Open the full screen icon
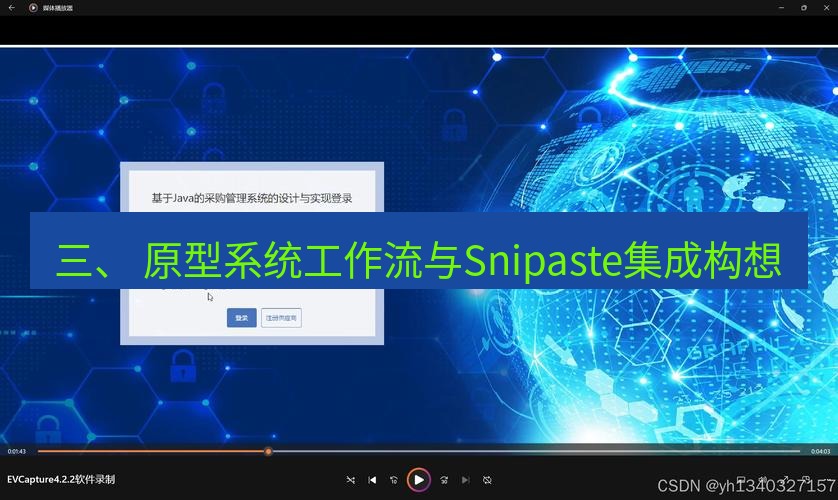The height and width of the screenshot is (500, 838). [x=786, y=479]
